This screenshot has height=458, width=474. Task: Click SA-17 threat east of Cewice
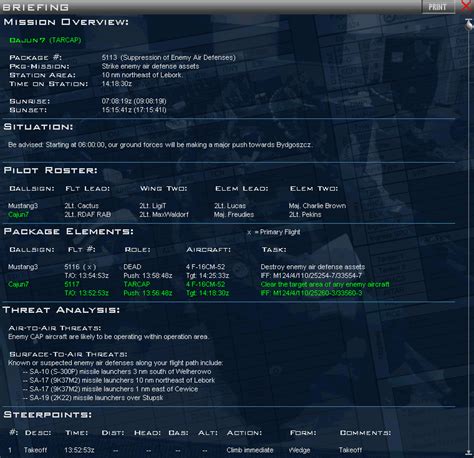pyautogui.click(x=110, y=389)
